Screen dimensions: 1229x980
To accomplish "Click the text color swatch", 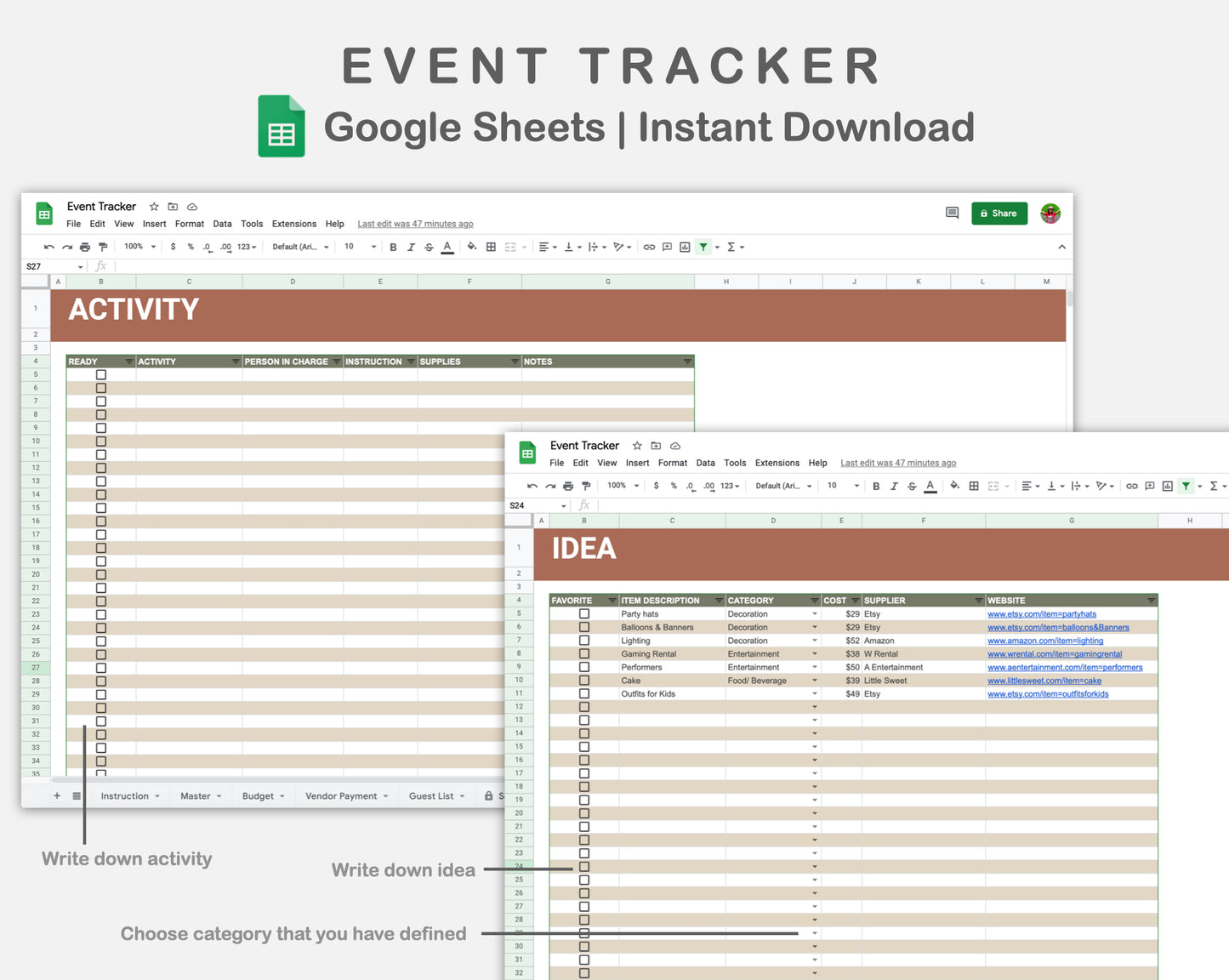I will tap(447, 247).
